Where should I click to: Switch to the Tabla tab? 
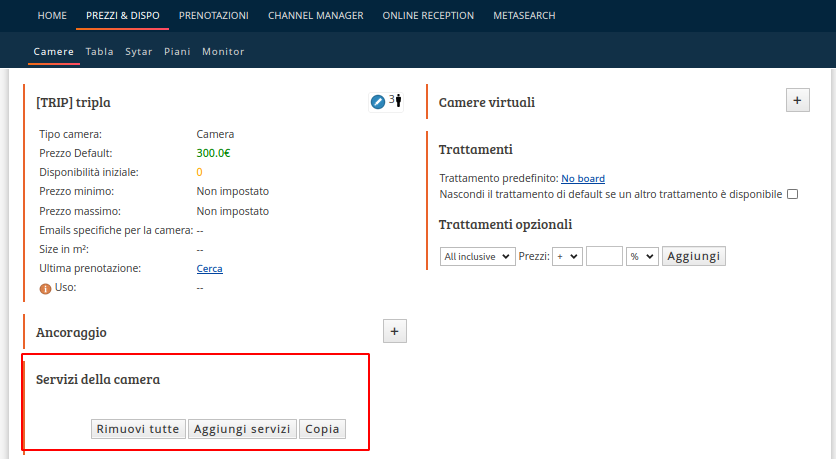point(100,52)
